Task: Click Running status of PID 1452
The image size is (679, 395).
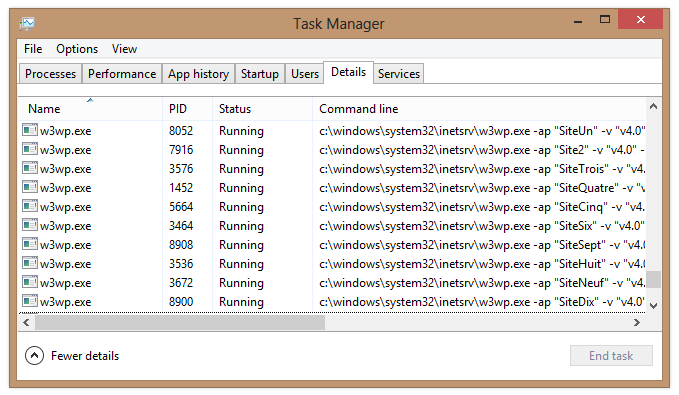Action: pos(241,188)
